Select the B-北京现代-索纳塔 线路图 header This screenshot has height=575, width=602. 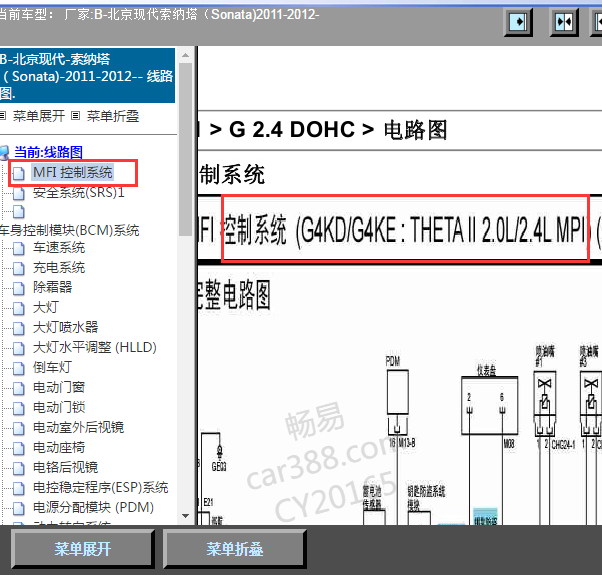point(87,76)
